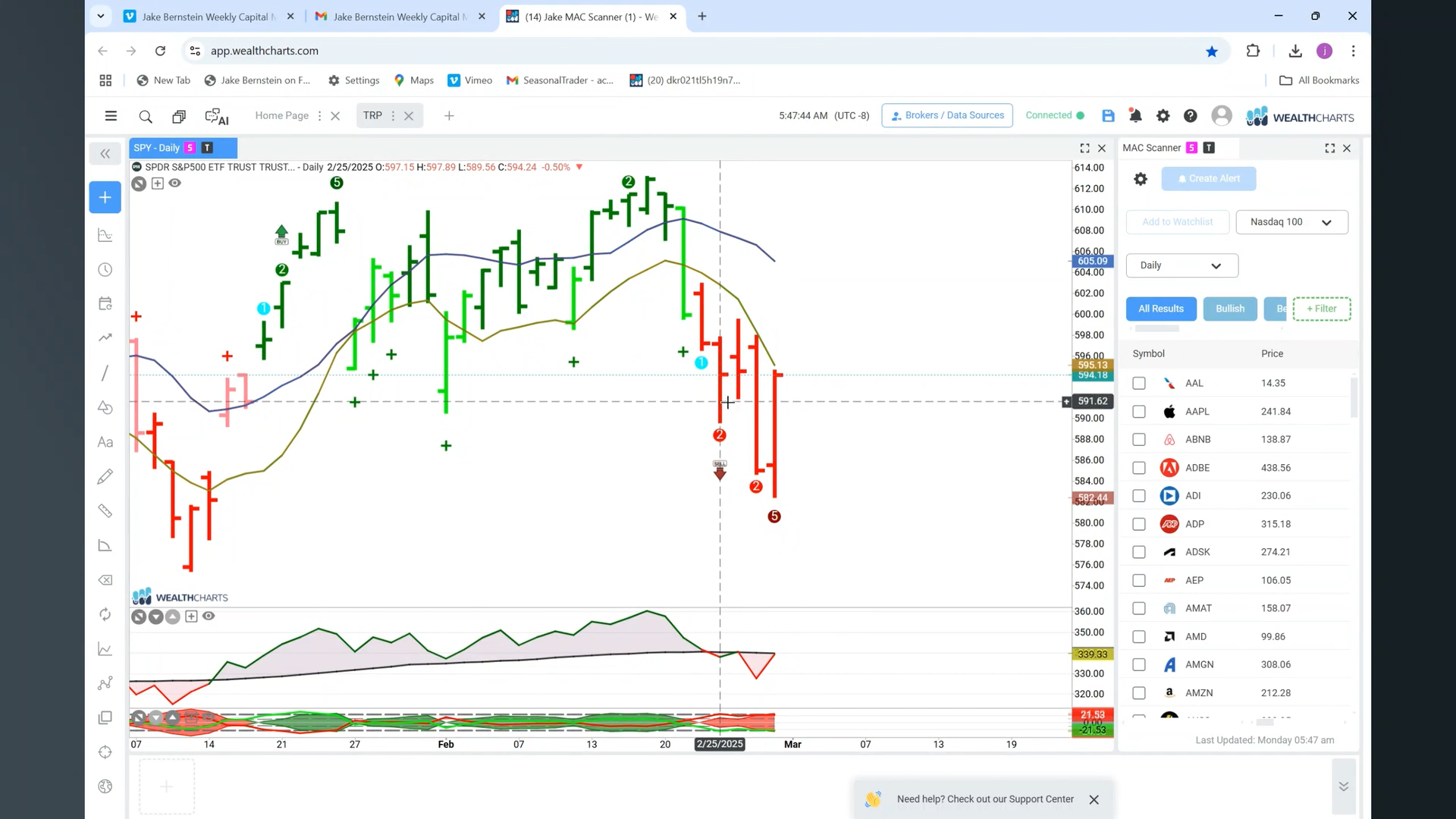
Task: Open the clock time interval tool
Action: coord(105,270)
